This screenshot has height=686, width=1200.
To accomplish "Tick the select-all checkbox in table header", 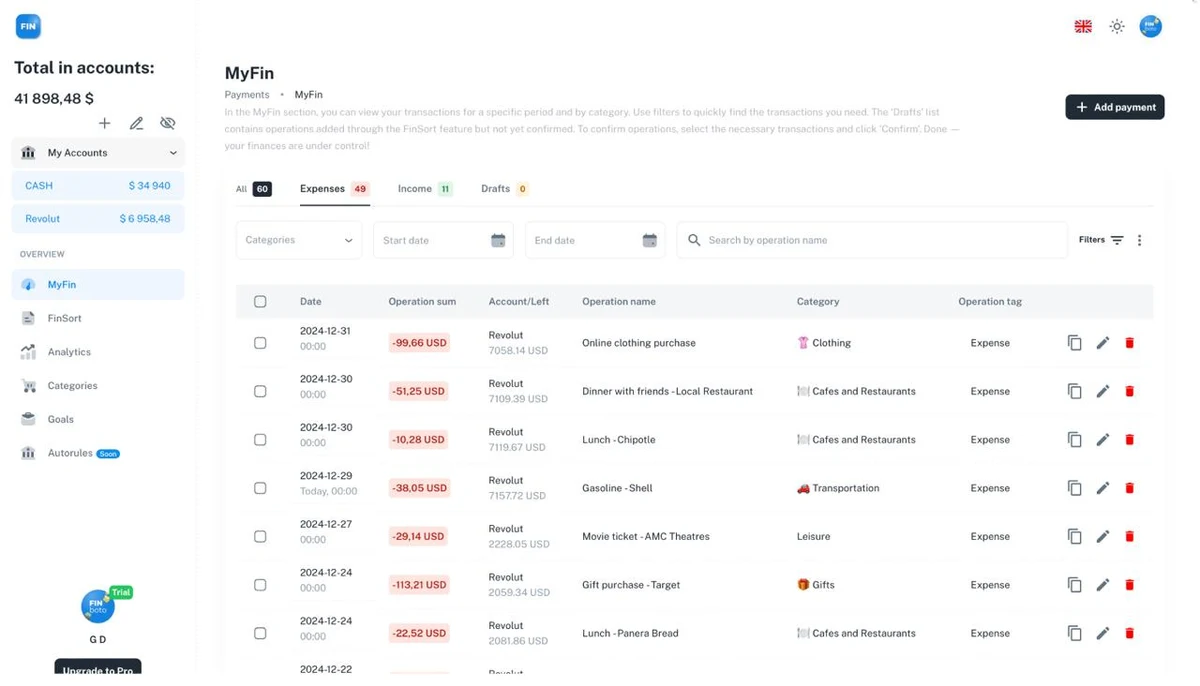I will pos(260,302).
